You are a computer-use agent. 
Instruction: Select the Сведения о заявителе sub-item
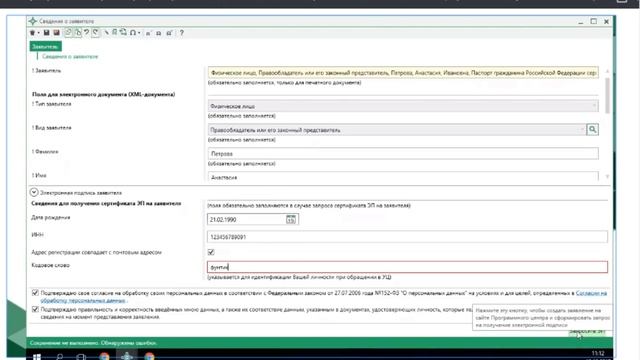pos(70,56)
